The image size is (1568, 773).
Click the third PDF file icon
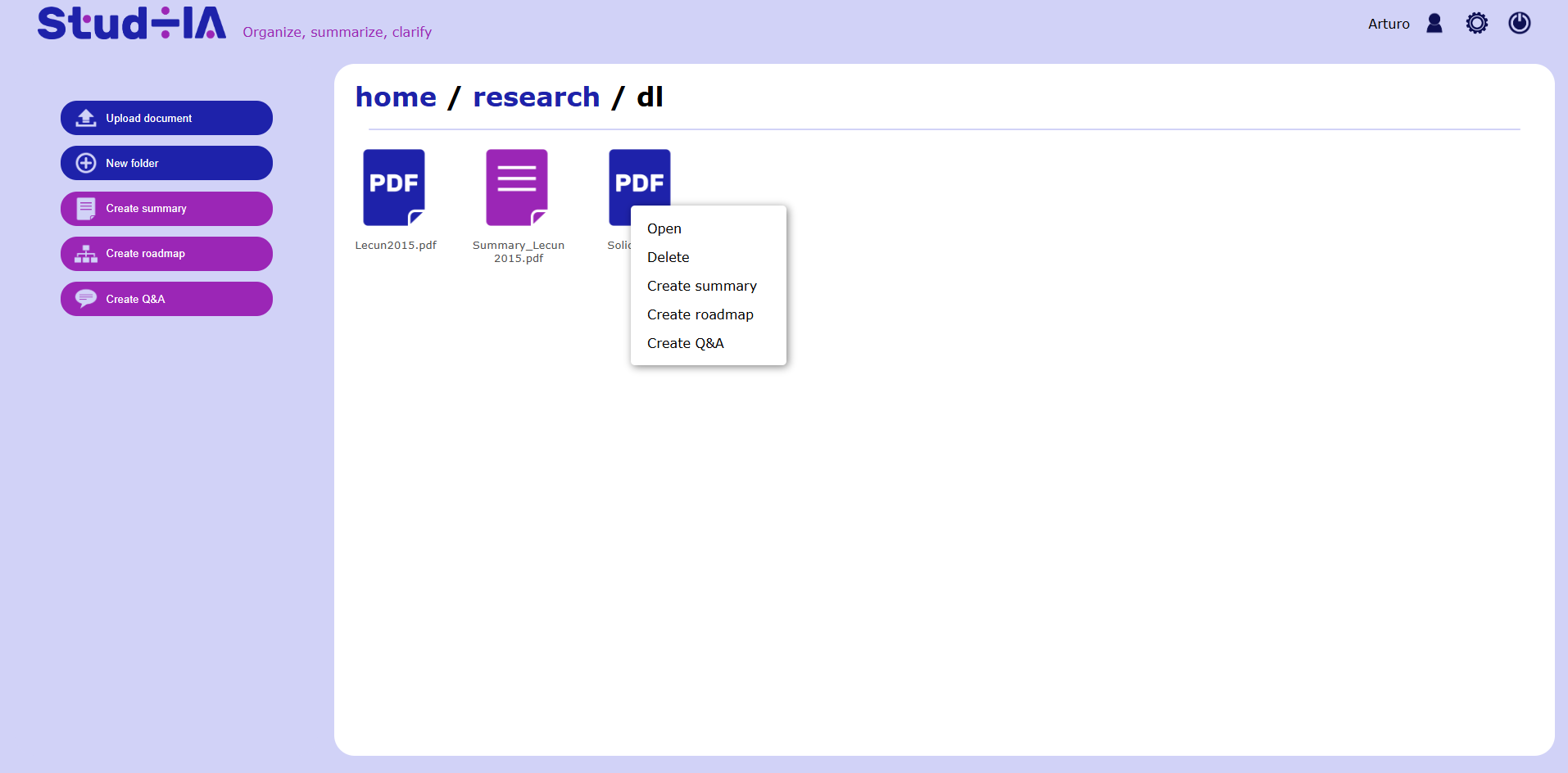click(639, 178)
